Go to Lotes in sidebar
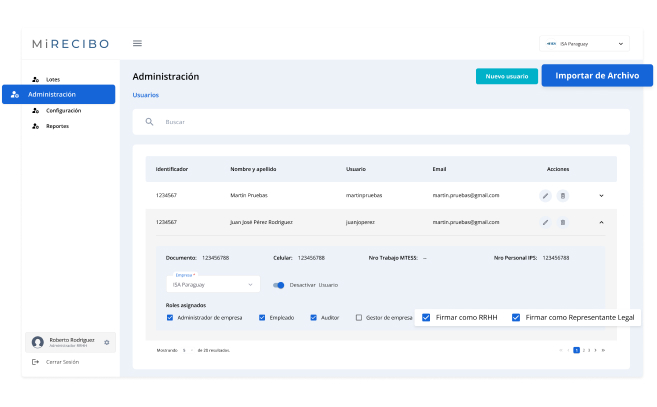 pyautogui.click(x=53, y=79)
